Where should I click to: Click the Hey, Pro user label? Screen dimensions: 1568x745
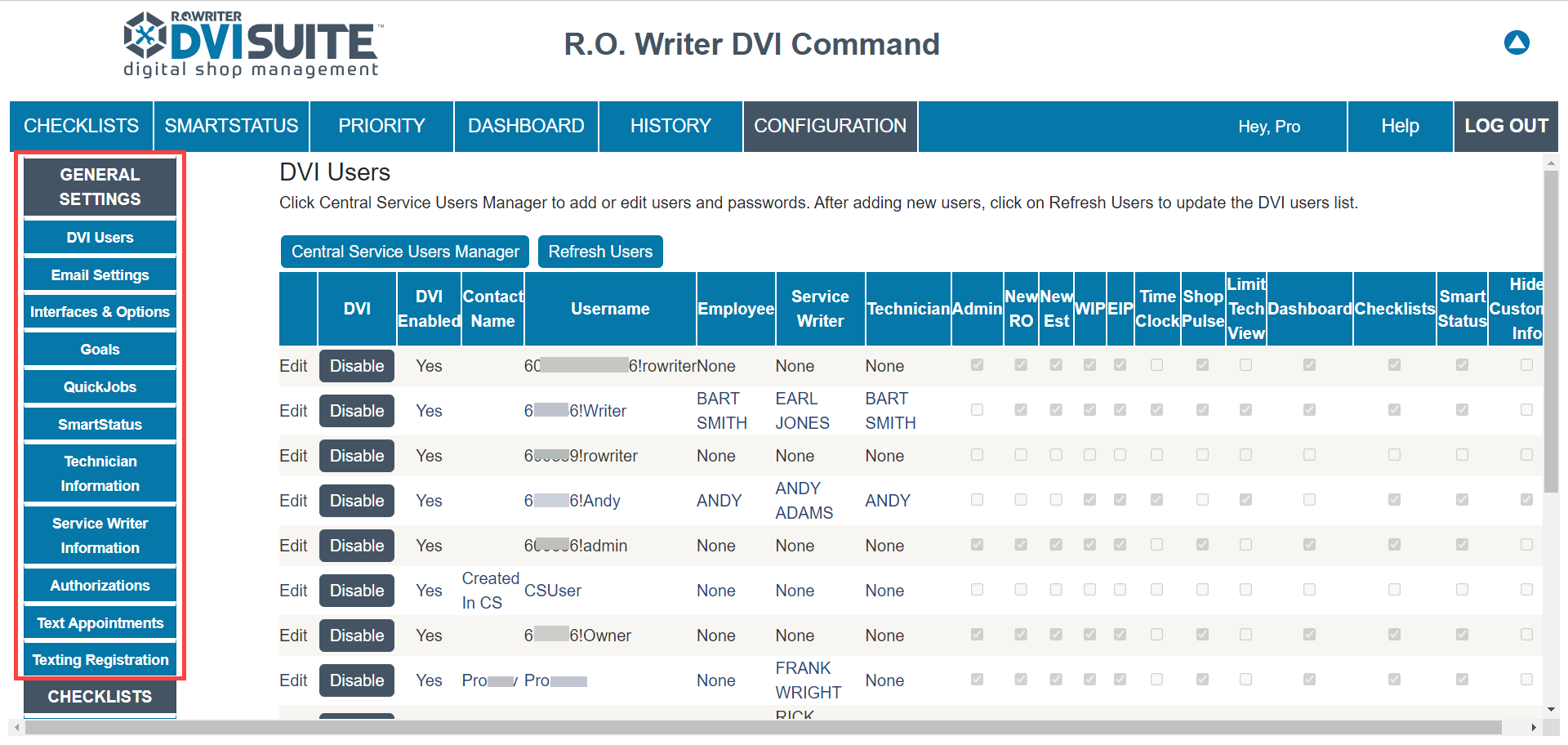coord(1268,127)
